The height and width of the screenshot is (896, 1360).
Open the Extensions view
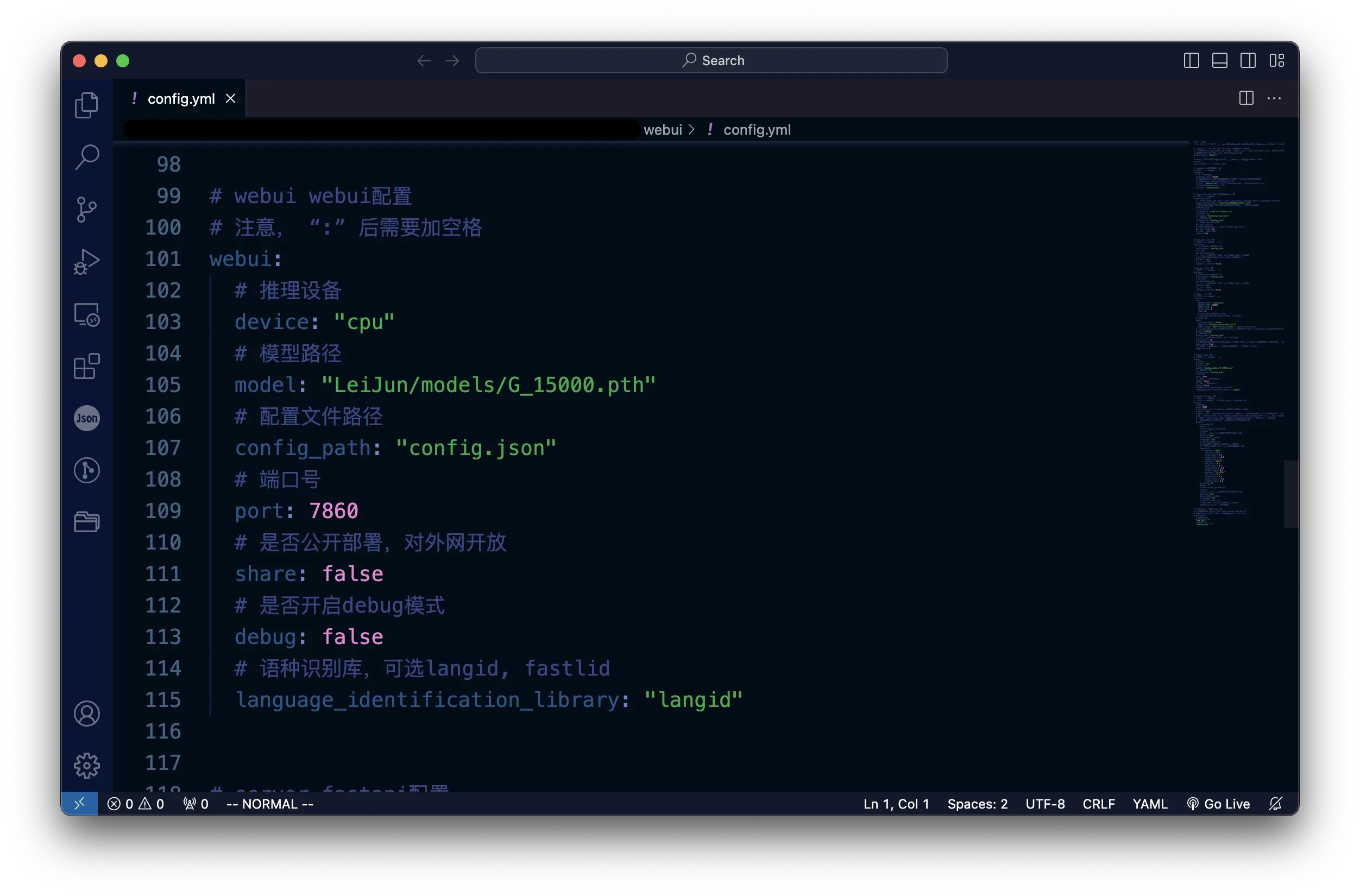coord(87,367)
